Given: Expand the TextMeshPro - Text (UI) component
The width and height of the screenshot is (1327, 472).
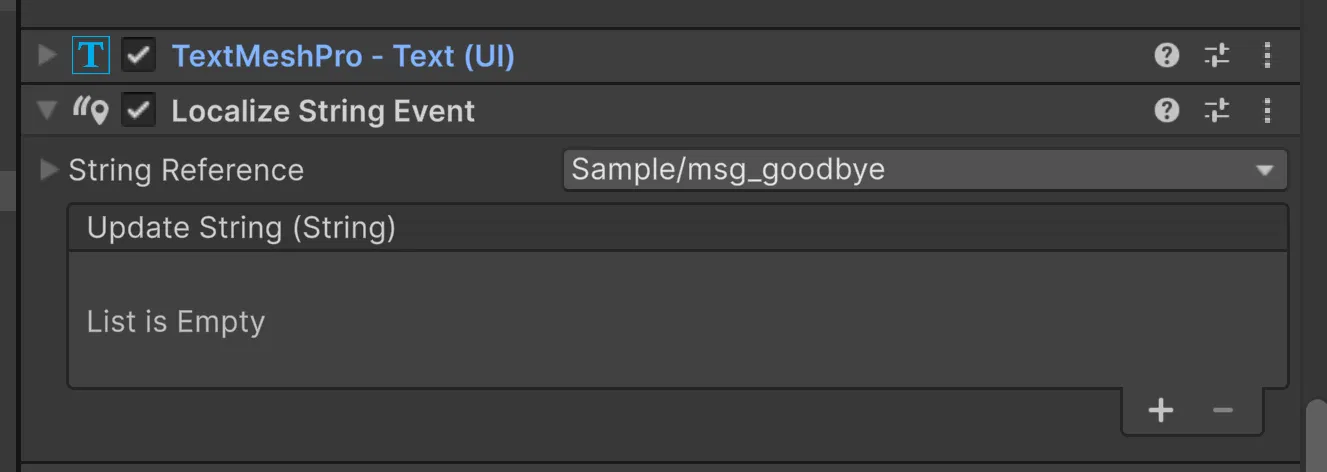Looking at the screenshot, I should (47, 56).
